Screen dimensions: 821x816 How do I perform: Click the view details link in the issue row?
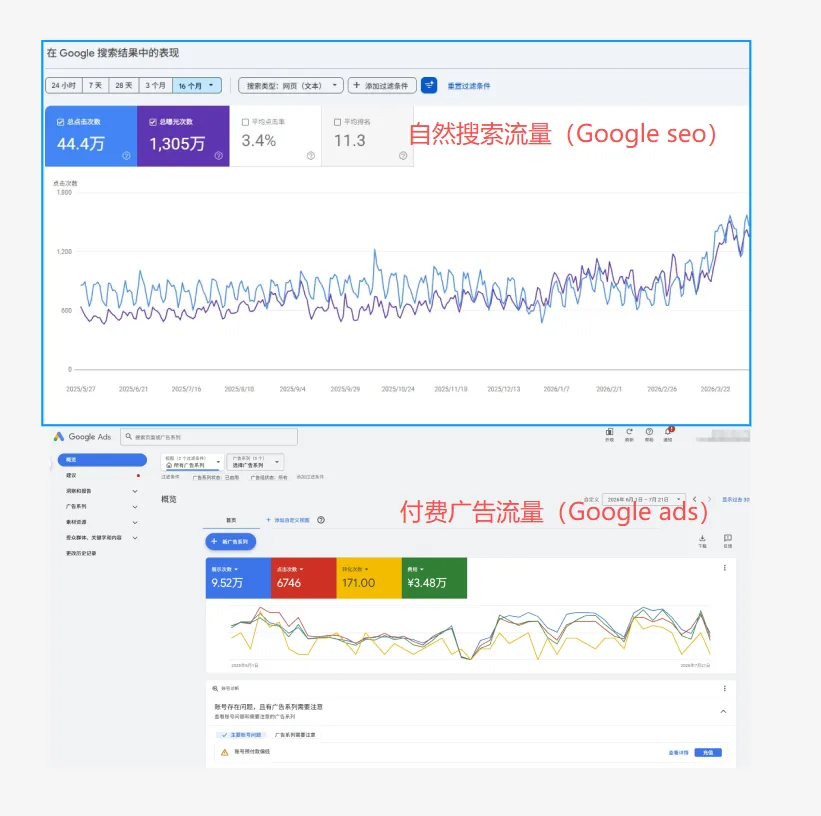678,753
